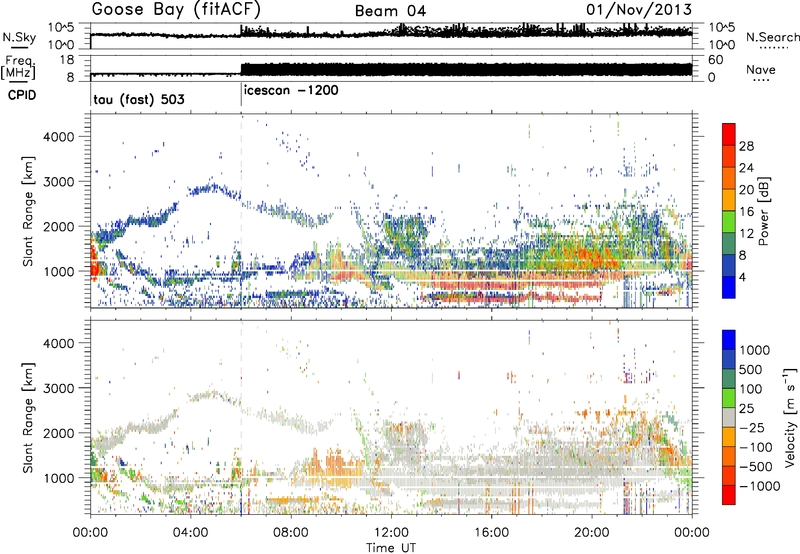Click the Time UT axis title
This screenshot has width=800, height=554.
click(x=391, y=547)
